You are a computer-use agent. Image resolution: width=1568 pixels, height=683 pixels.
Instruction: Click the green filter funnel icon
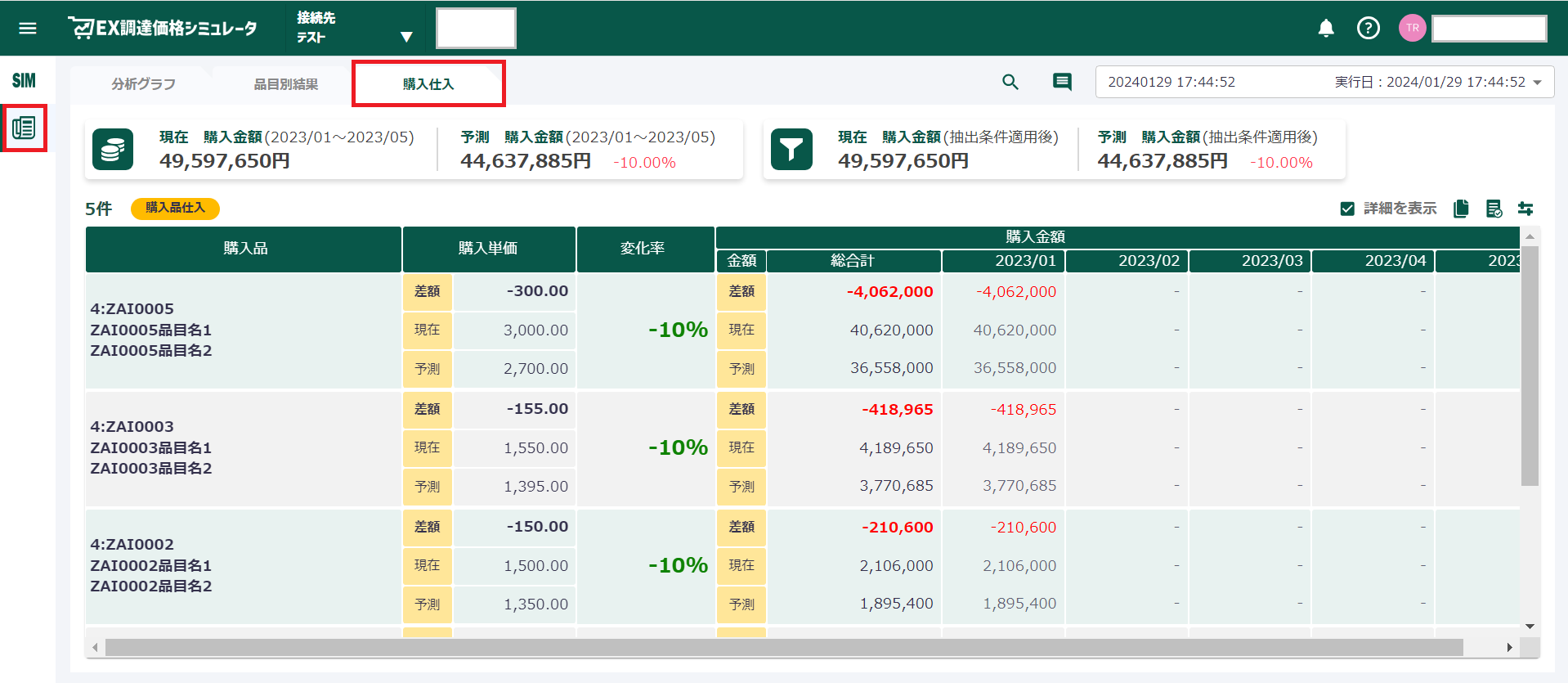click(791, 150)
